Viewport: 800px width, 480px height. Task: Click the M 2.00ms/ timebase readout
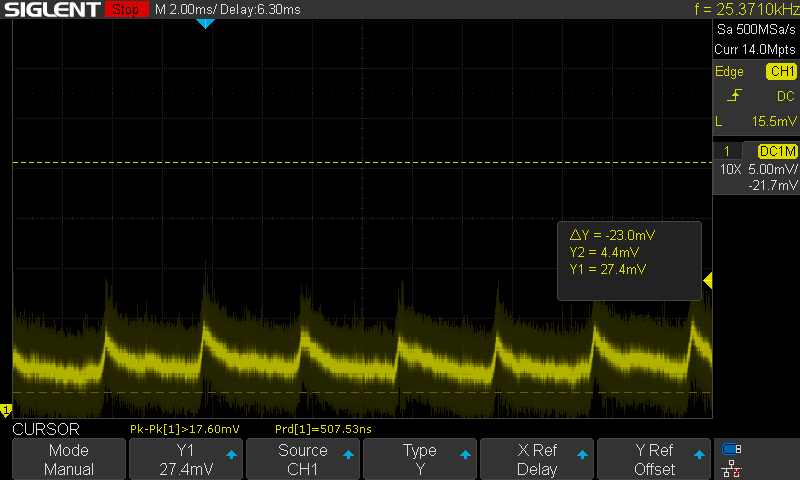pyautogui.click(x=185, y=9)
